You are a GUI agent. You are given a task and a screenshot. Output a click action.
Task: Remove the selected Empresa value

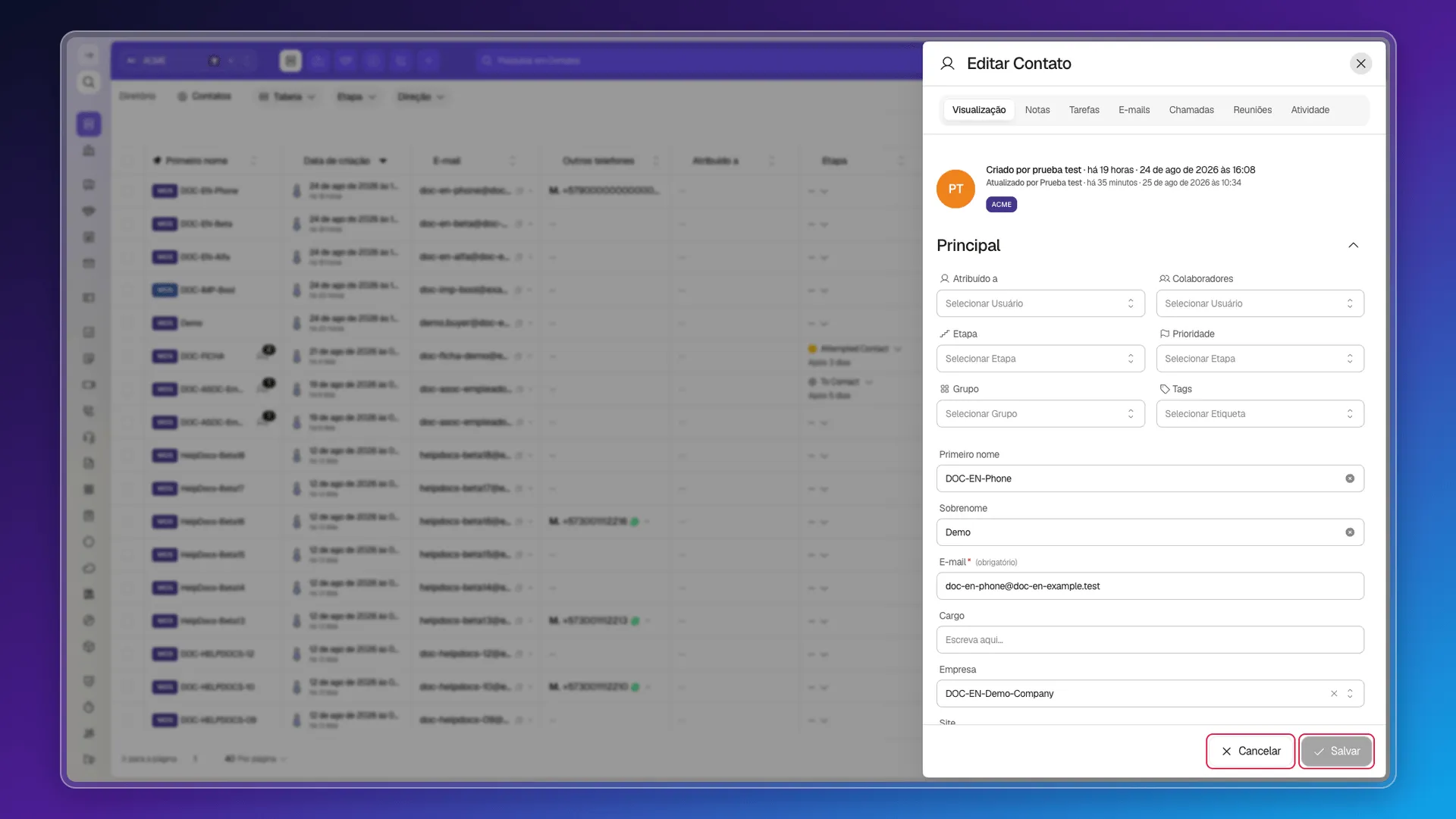tap(1334, 694)
